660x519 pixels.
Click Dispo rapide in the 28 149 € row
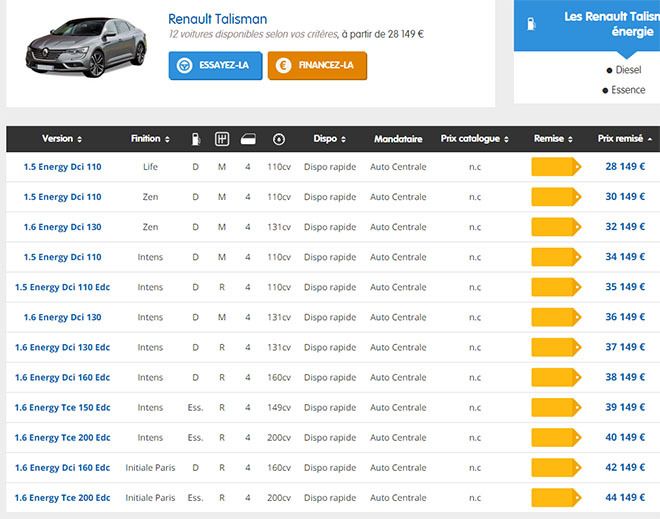[x=330, y=167]
